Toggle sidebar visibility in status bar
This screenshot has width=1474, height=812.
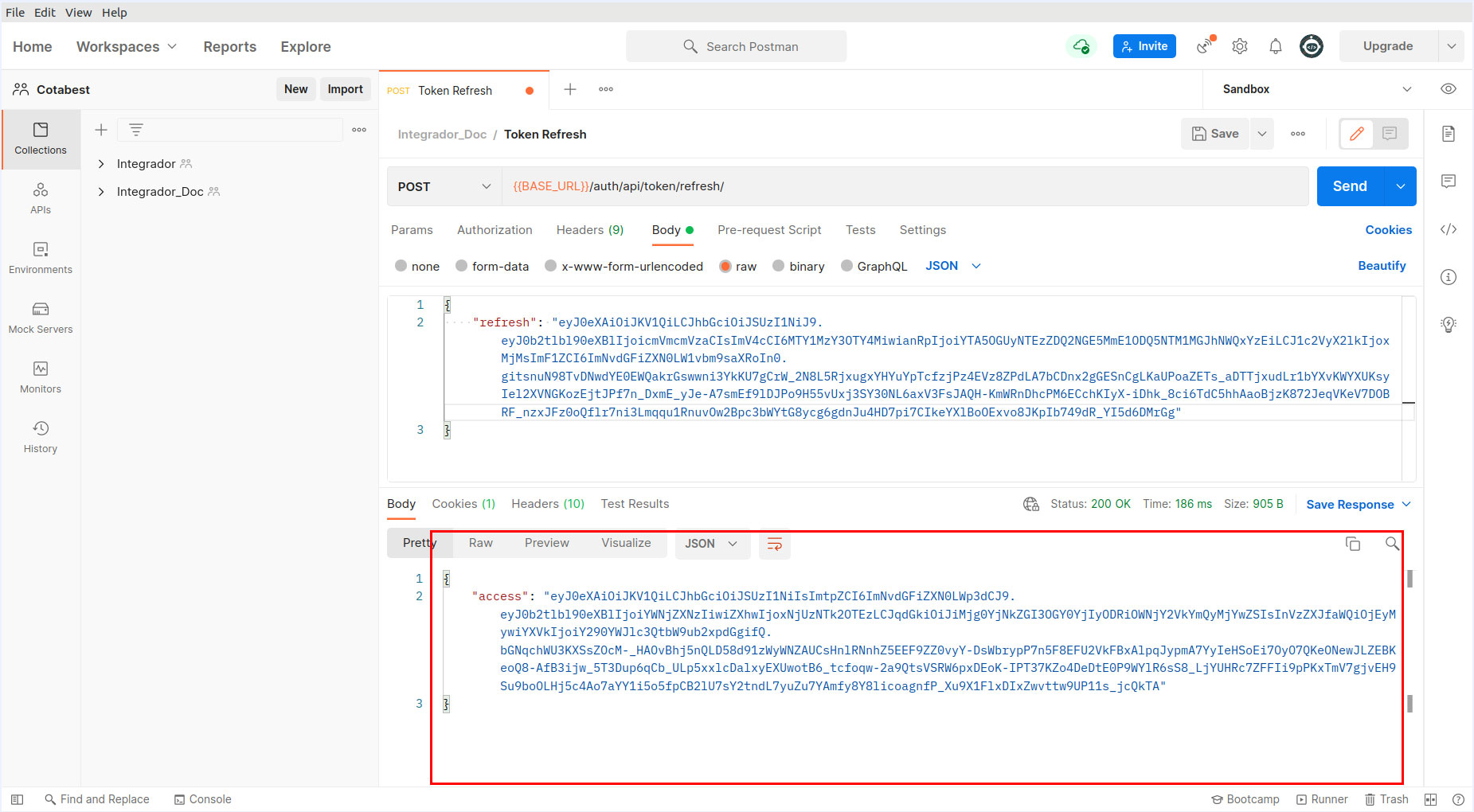[17, 799]
